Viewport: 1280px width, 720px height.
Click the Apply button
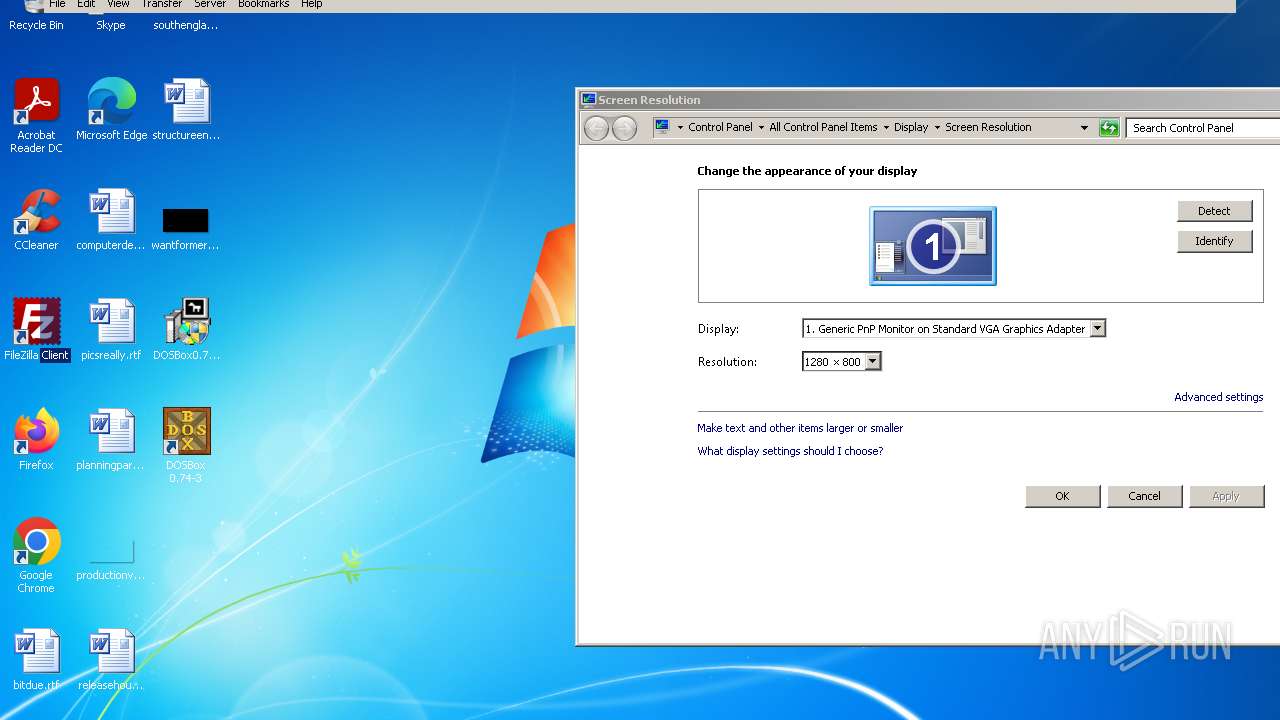click(1226, 496)
